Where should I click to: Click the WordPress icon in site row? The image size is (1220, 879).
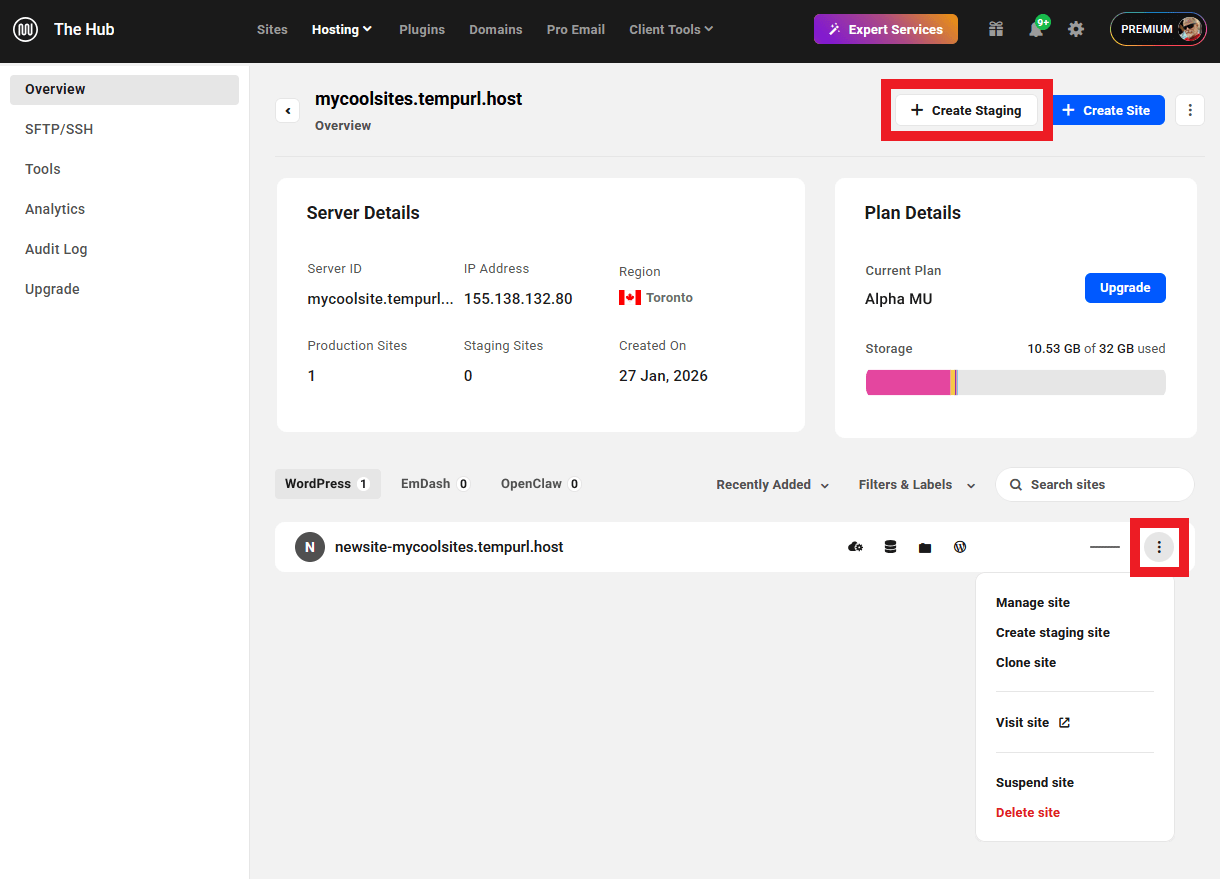(960, 547)
